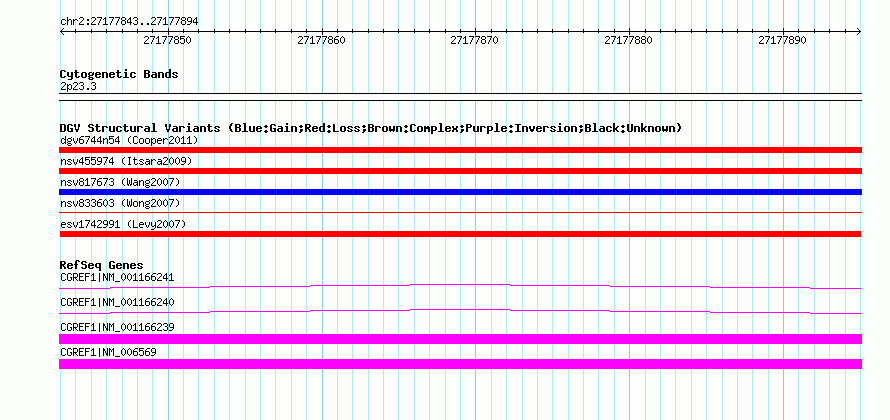Click the magenta NM_001166239 exon bar
This screenshot has width=890, height=420.
pyautogui.click(x=460, y=339)
